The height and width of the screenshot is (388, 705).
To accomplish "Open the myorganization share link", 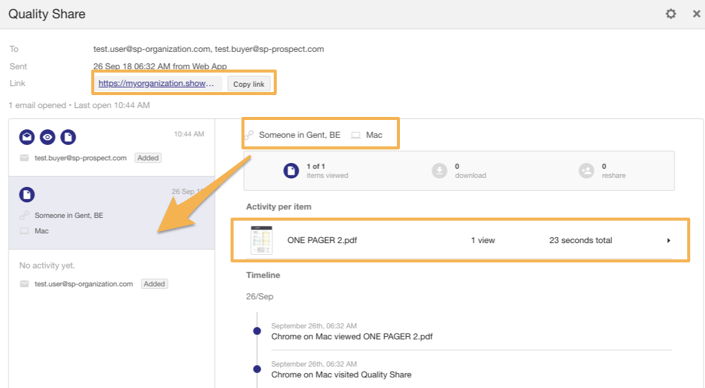I will click(x=156, y=83).
